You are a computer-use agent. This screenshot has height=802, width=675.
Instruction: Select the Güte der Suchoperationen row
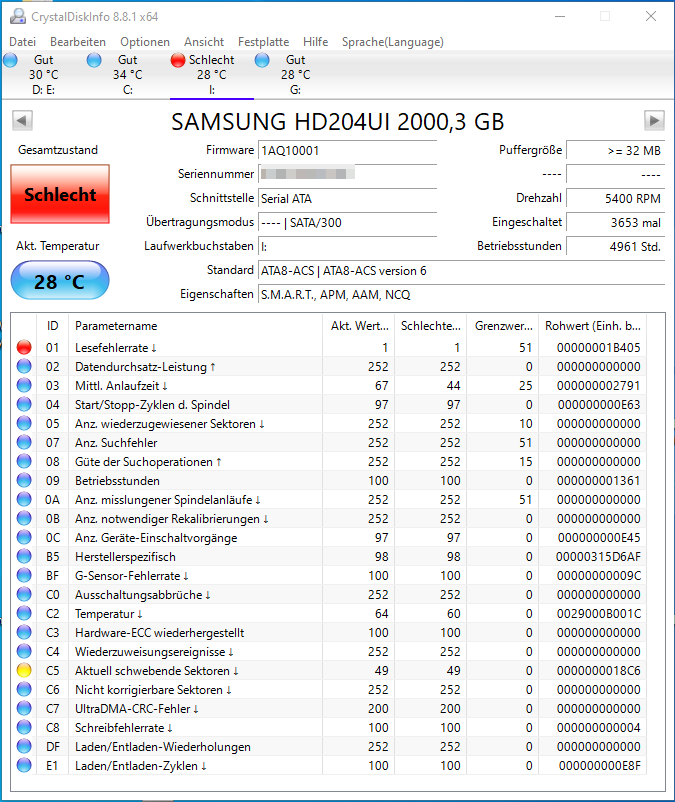click(x=329, y=462)
